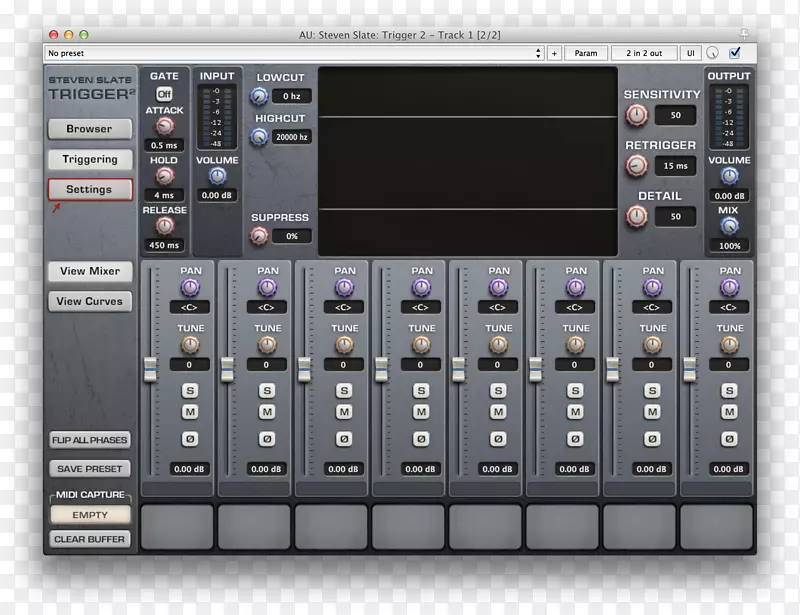Click the Highcut 20000 hz value field
The width and height of the screenshot is (800, 615).
pyautogui.click(x=292, y=137)
